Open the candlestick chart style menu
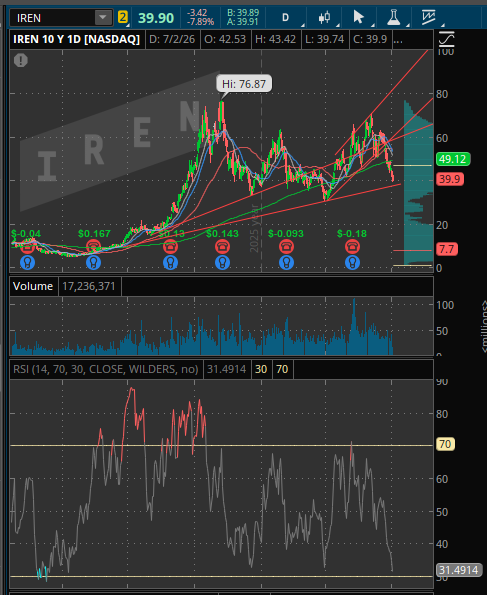 point(324,17)
